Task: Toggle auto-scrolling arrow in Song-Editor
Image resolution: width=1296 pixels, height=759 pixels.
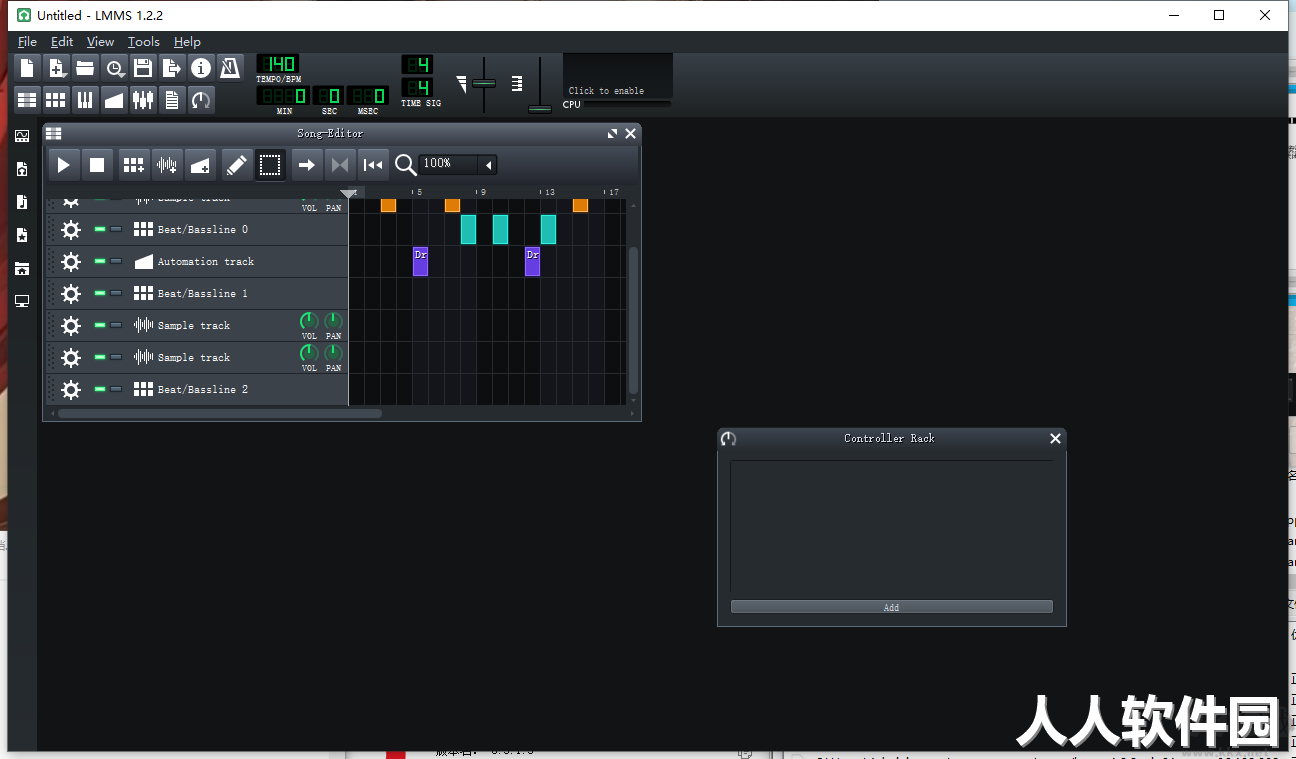Action: tap(307, 165)
